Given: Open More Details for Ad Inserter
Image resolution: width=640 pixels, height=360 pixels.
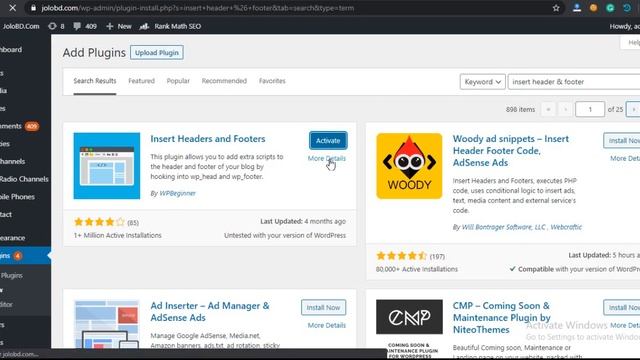Looking at the screenshot, I should 327,325.
